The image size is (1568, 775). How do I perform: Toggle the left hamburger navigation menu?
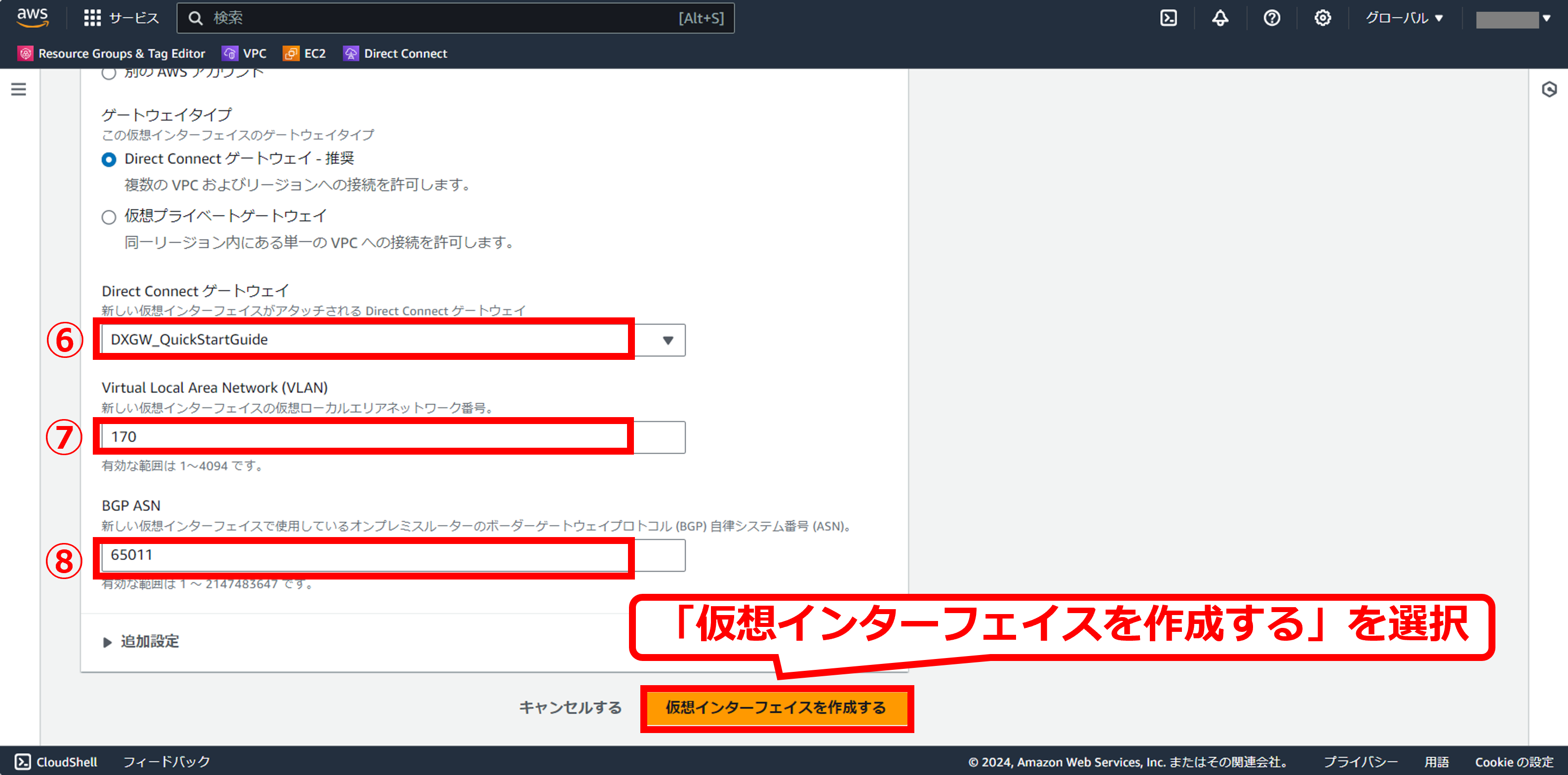(x=19, y=89)
